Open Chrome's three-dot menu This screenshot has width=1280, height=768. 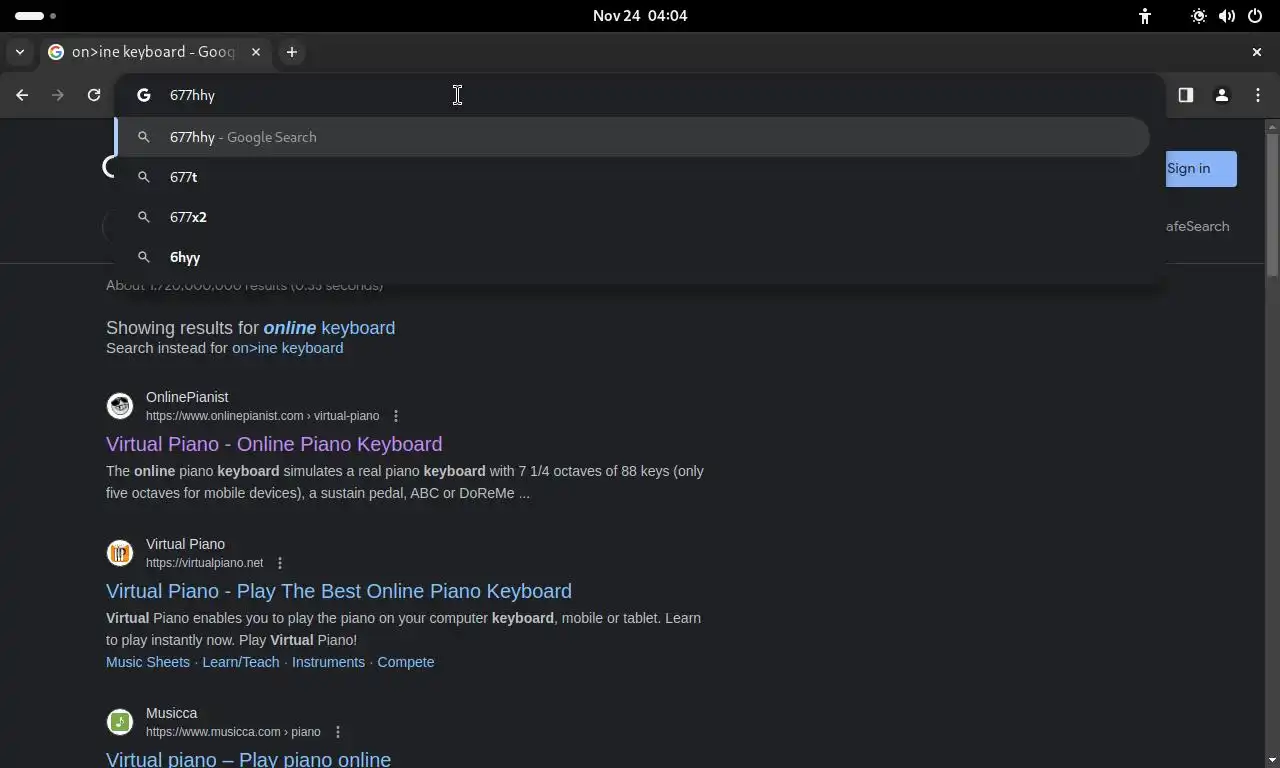tap(1258, 95)
